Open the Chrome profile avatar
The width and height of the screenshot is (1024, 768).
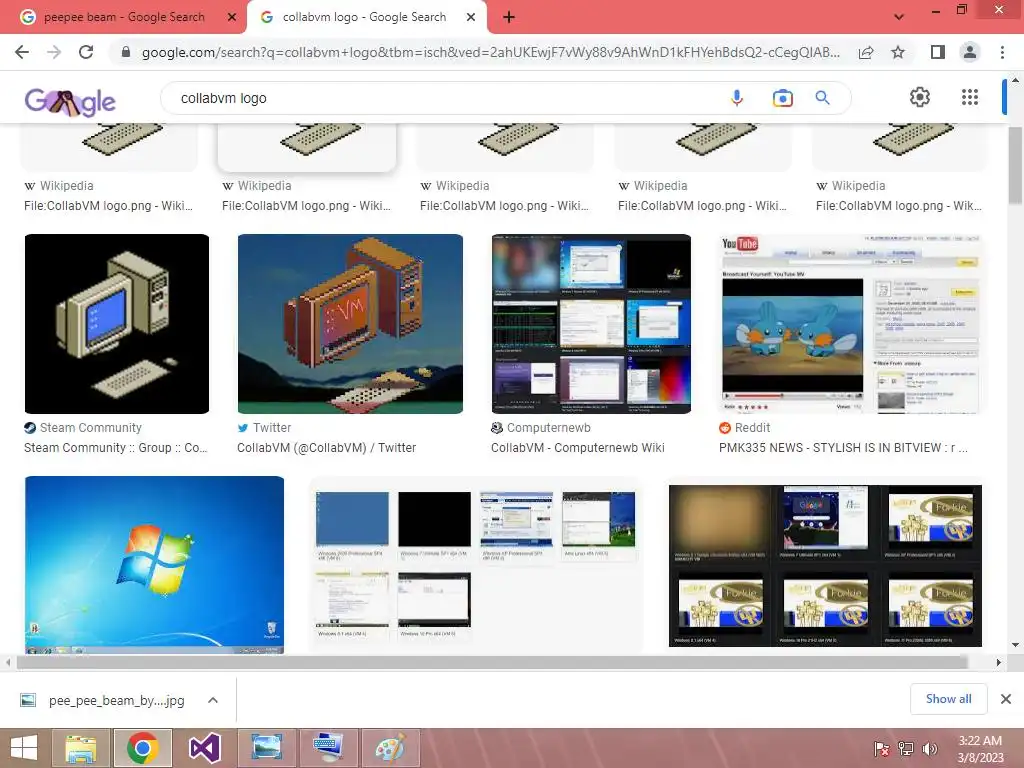coord(970,52)
